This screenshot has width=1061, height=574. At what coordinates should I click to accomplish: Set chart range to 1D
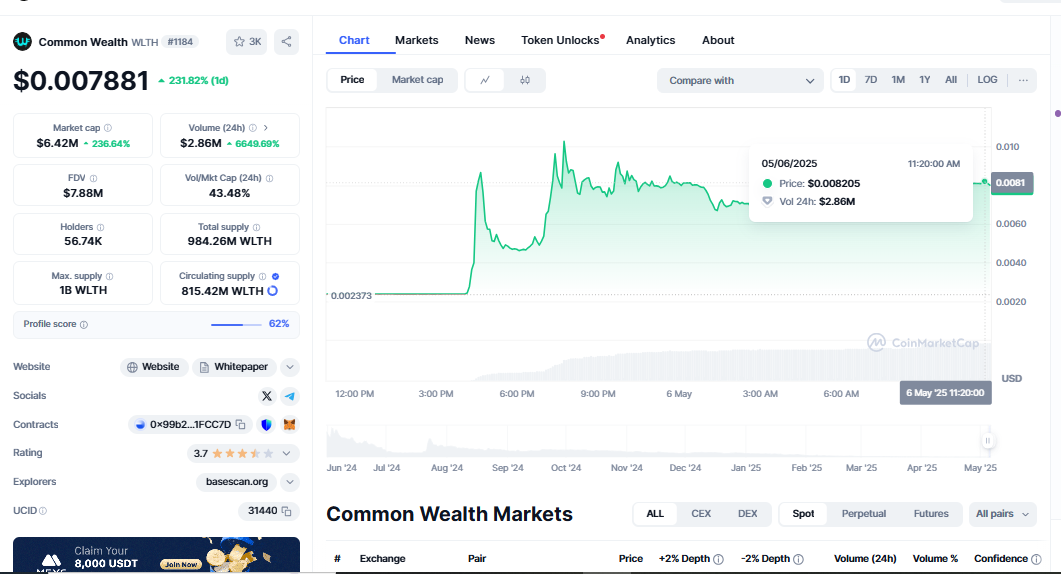(844, 80)
